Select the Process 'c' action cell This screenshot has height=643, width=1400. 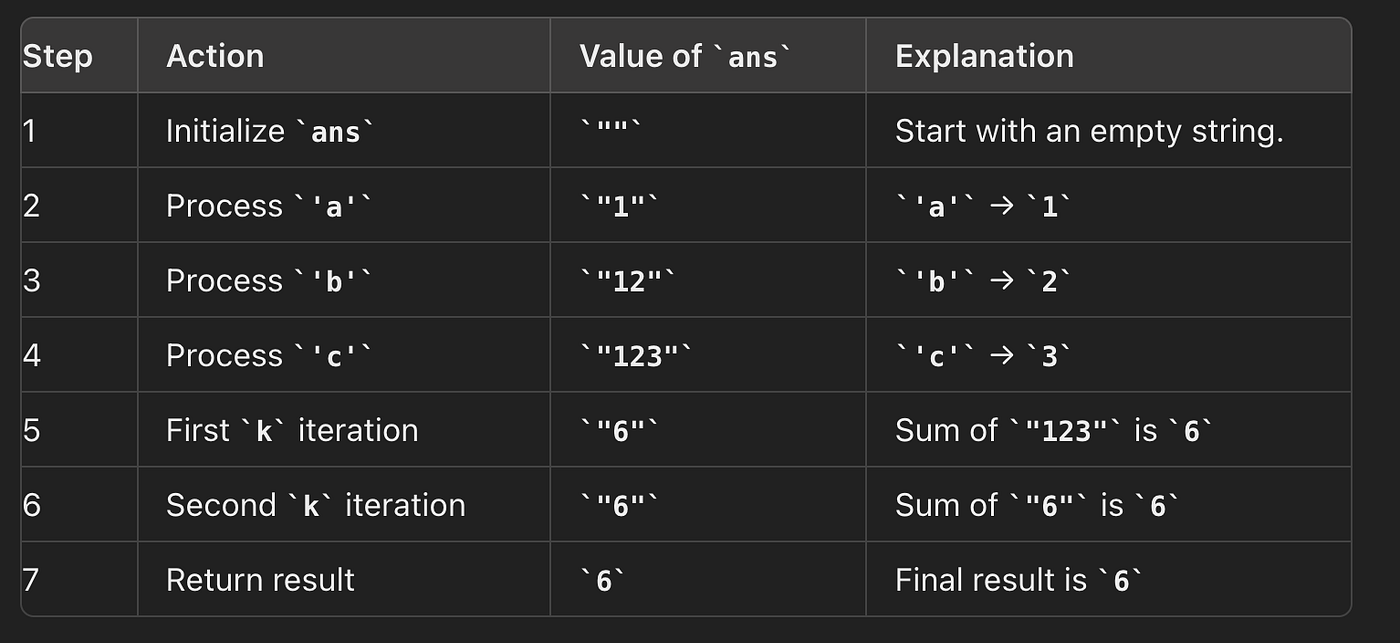coord(268,356)
